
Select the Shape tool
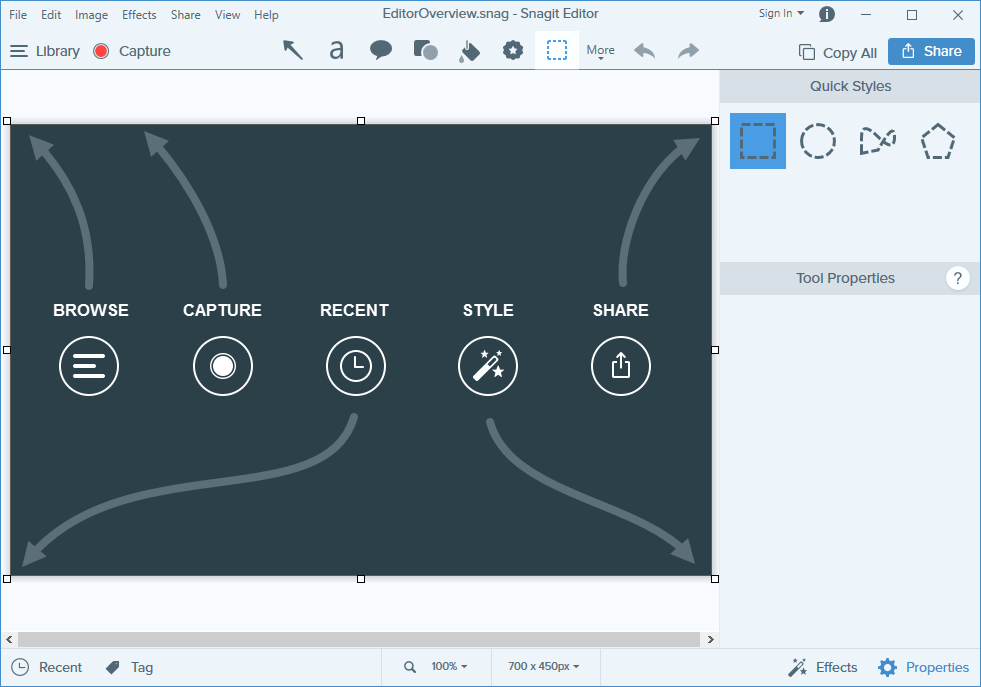[x=425, y=50]
